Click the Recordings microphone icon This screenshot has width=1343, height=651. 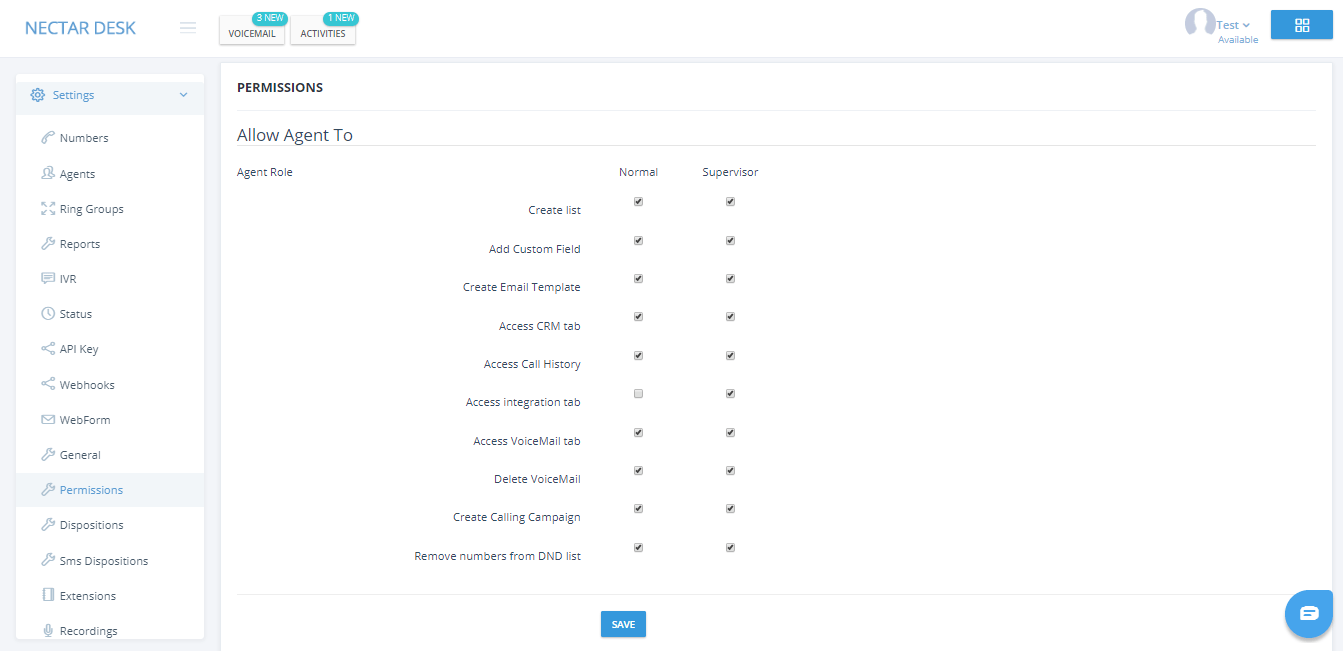[47, 630]
